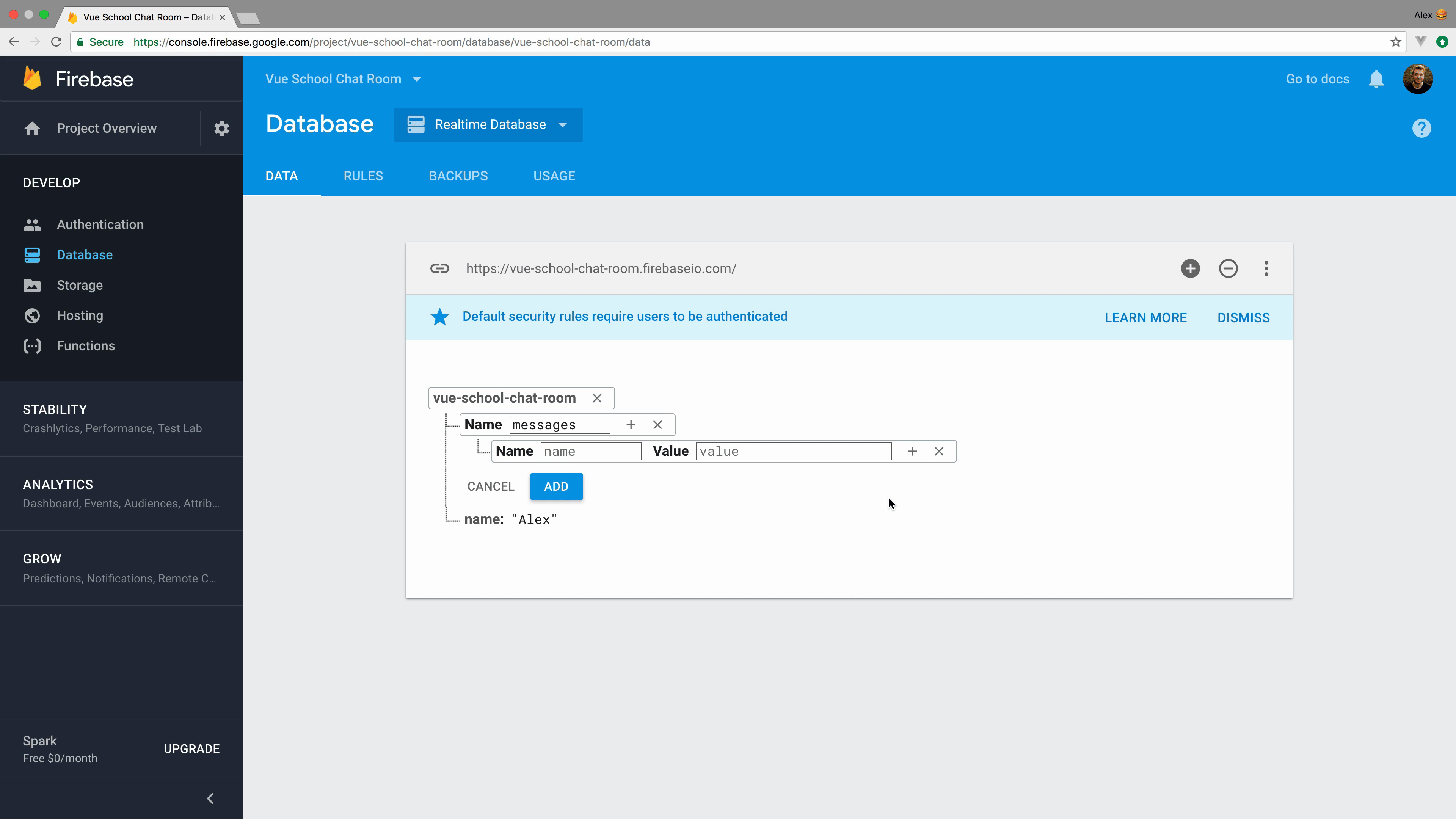Open Storage in the sidebar
Image resolution: width=1456 pixels, height=819 pixels.
pos(80,286)
